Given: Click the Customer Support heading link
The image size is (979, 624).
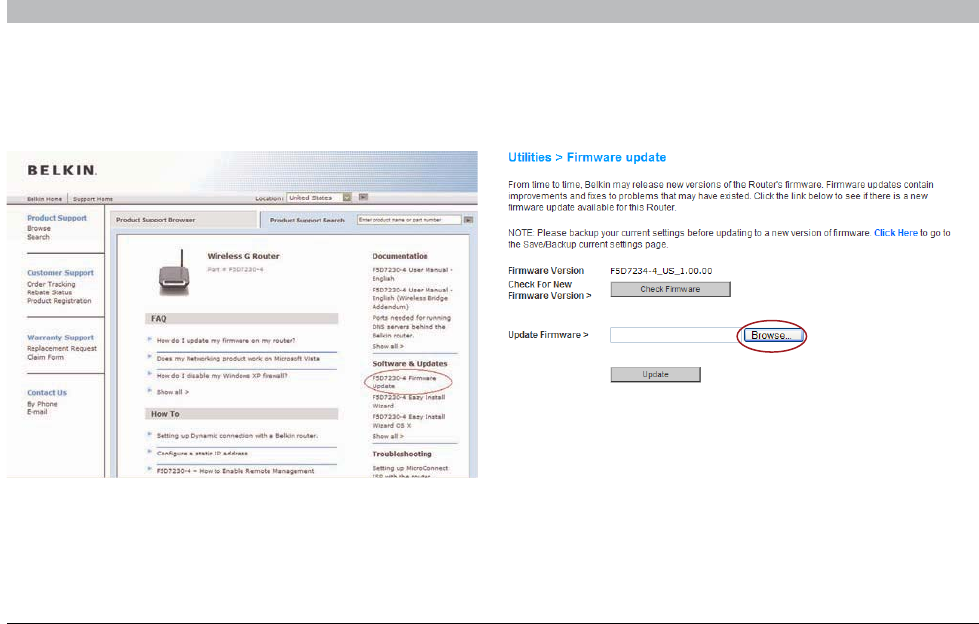Looking at the screenshot, I should (x=60, y=273).
